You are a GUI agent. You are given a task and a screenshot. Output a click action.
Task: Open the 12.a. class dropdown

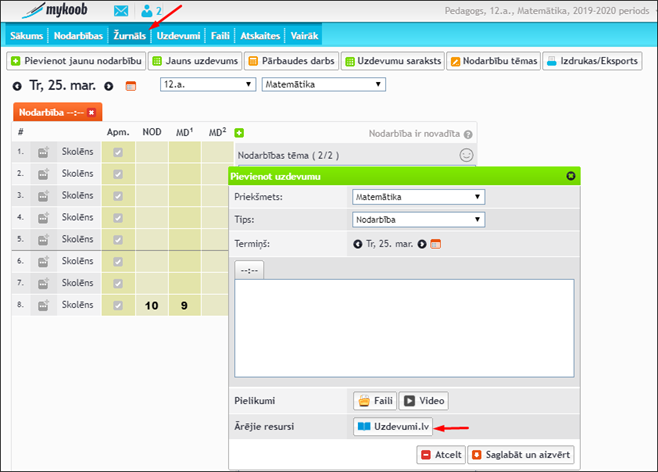click(207, 85)
